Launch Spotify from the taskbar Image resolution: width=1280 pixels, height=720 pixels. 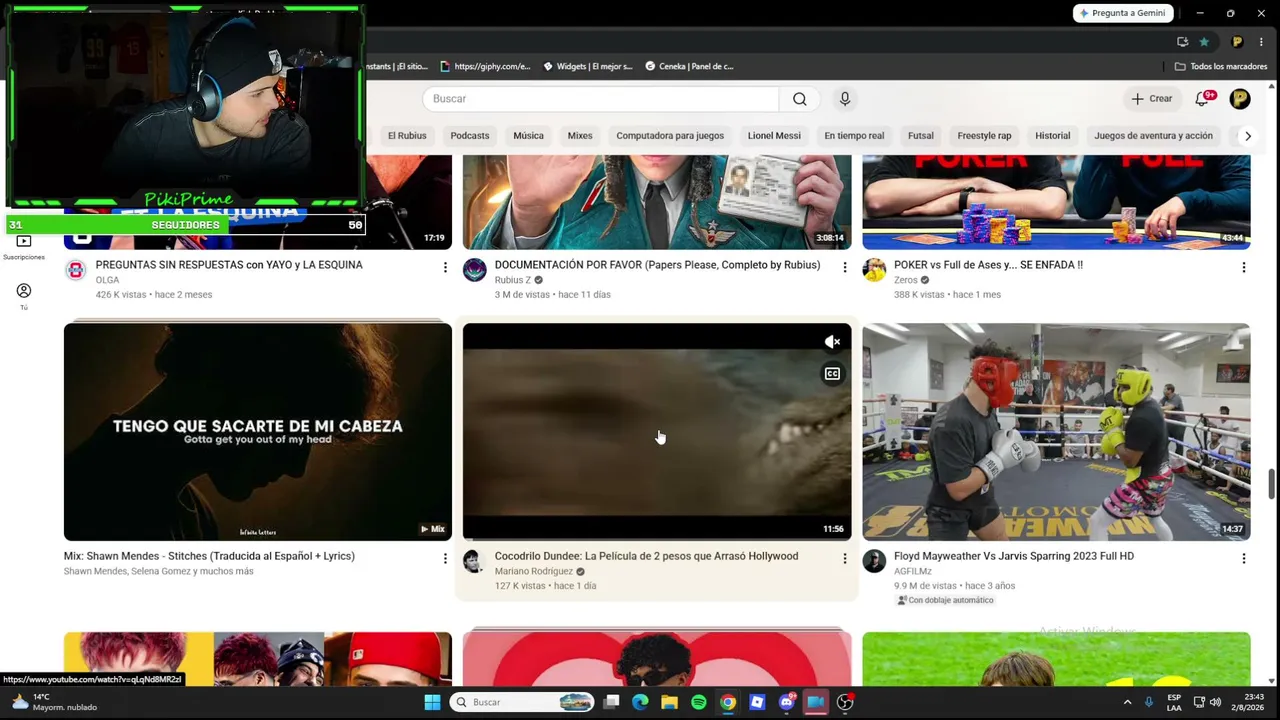pos(699,702)
